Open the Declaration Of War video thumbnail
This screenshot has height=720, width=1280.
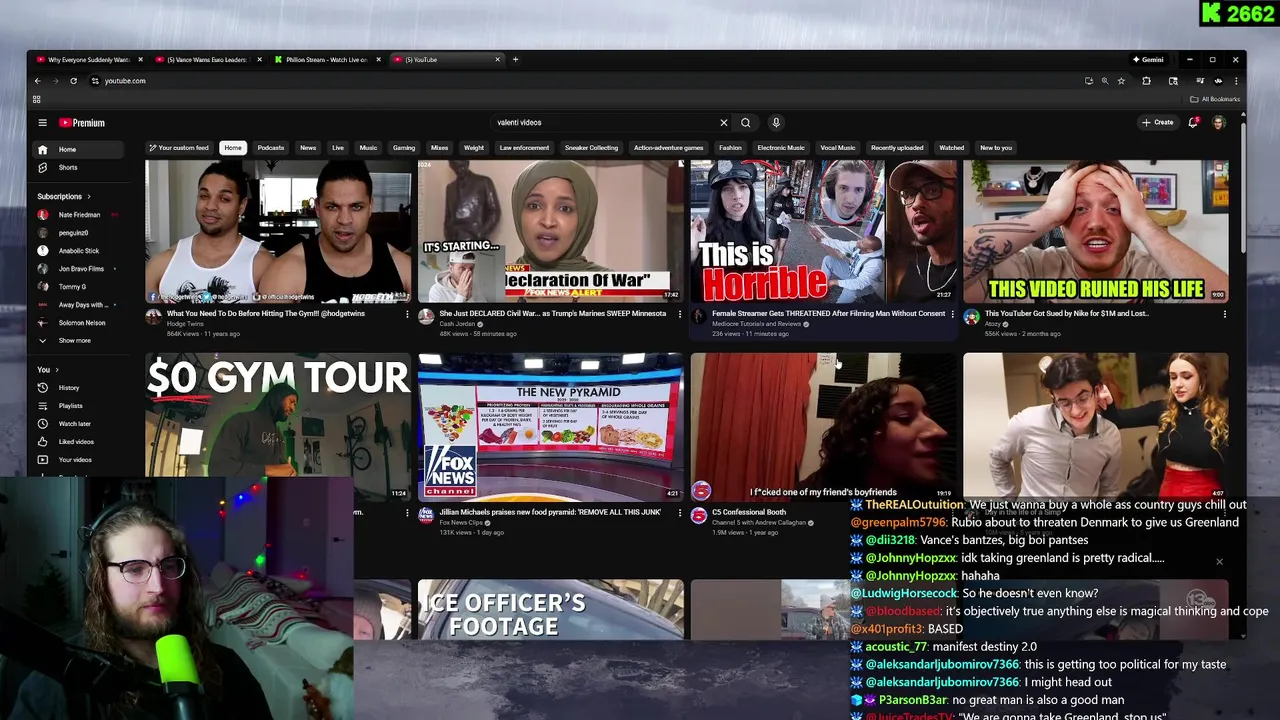coord(551,231)
